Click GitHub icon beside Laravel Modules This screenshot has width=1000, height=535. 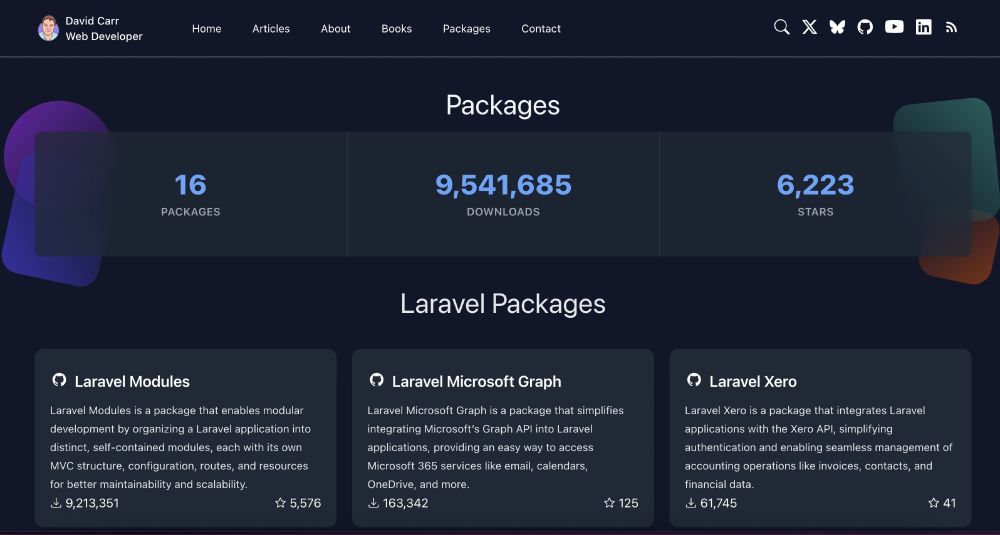59,380
